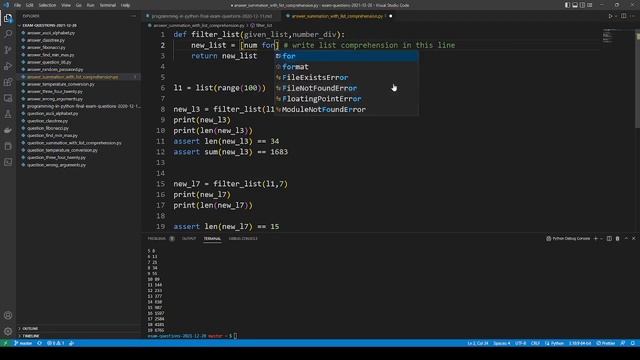
Task: Select the 'FileNotFoundError' suggestion
Action: pos(346,88)
